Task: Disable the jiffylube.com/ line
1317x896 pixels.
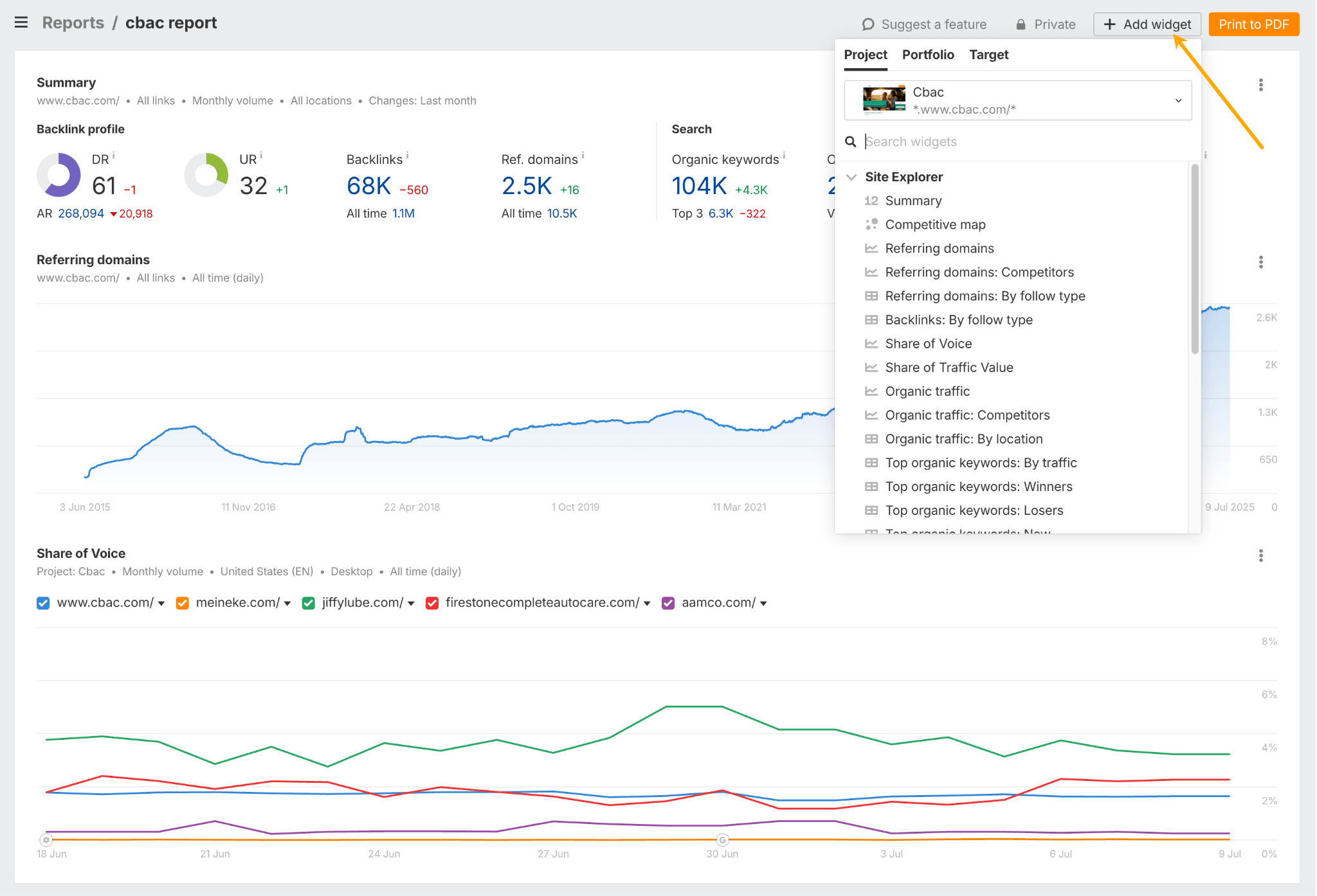Action: point(308,603)
